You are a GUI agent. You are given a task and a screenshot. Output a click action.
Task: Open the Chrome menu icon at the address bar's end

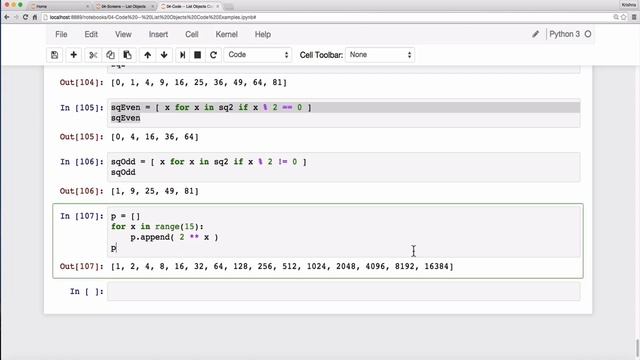[634, 17]
